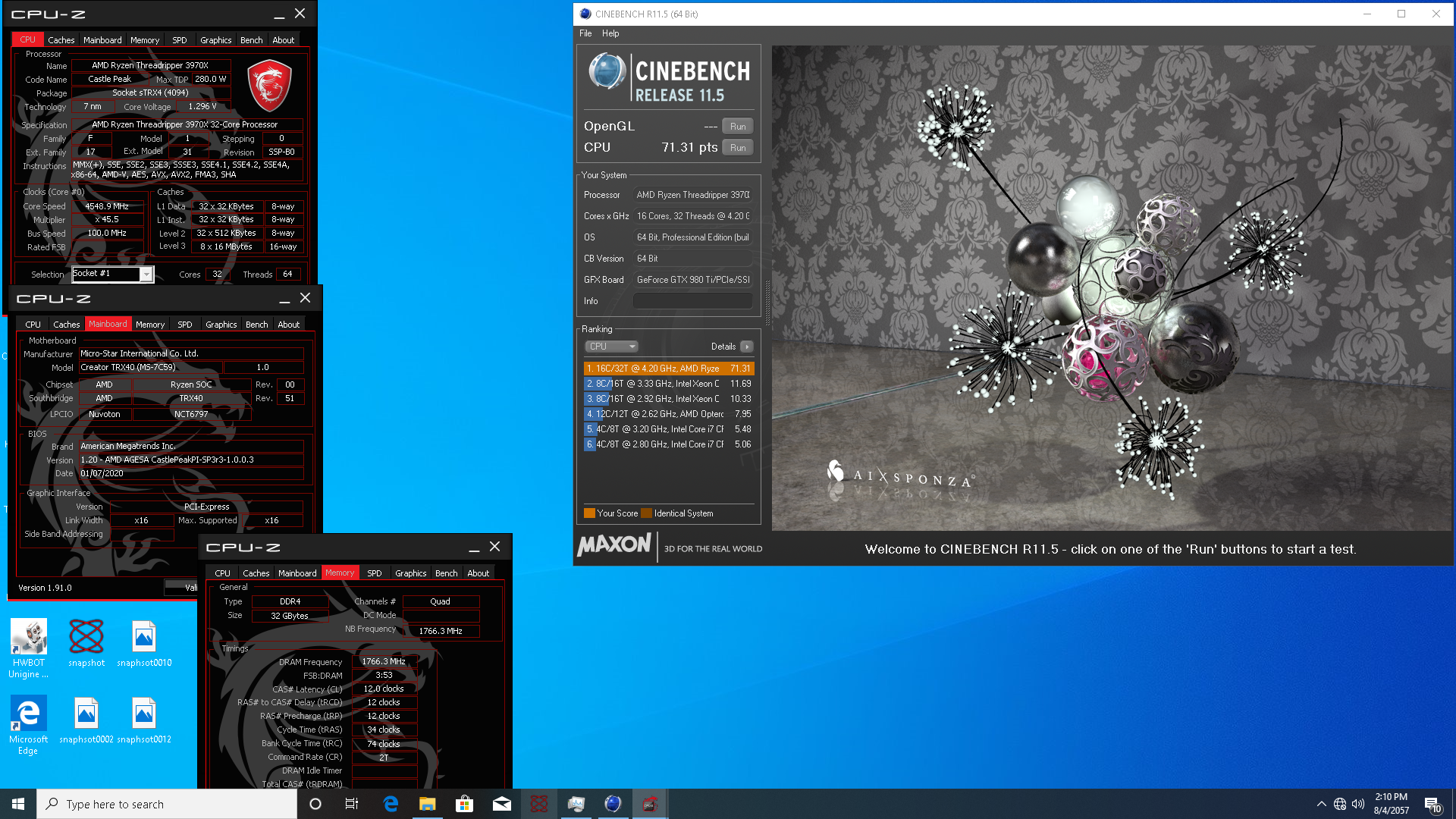Click the MAXON logo in Cinebench
The width and height of the screenshot is (1456, 819).
point(614,545)
